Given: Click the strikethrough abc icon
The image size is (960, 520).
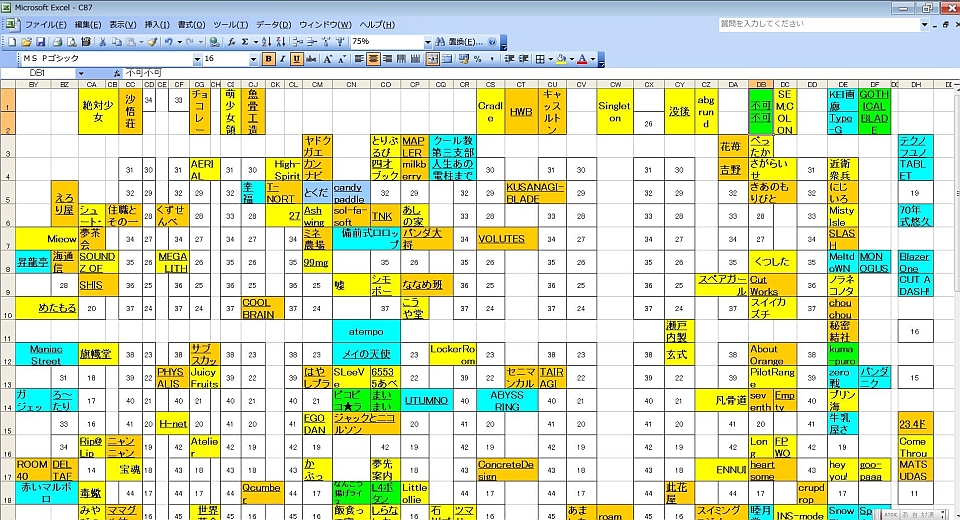Looking at the screenshot, I should click(x=311, y=59).
